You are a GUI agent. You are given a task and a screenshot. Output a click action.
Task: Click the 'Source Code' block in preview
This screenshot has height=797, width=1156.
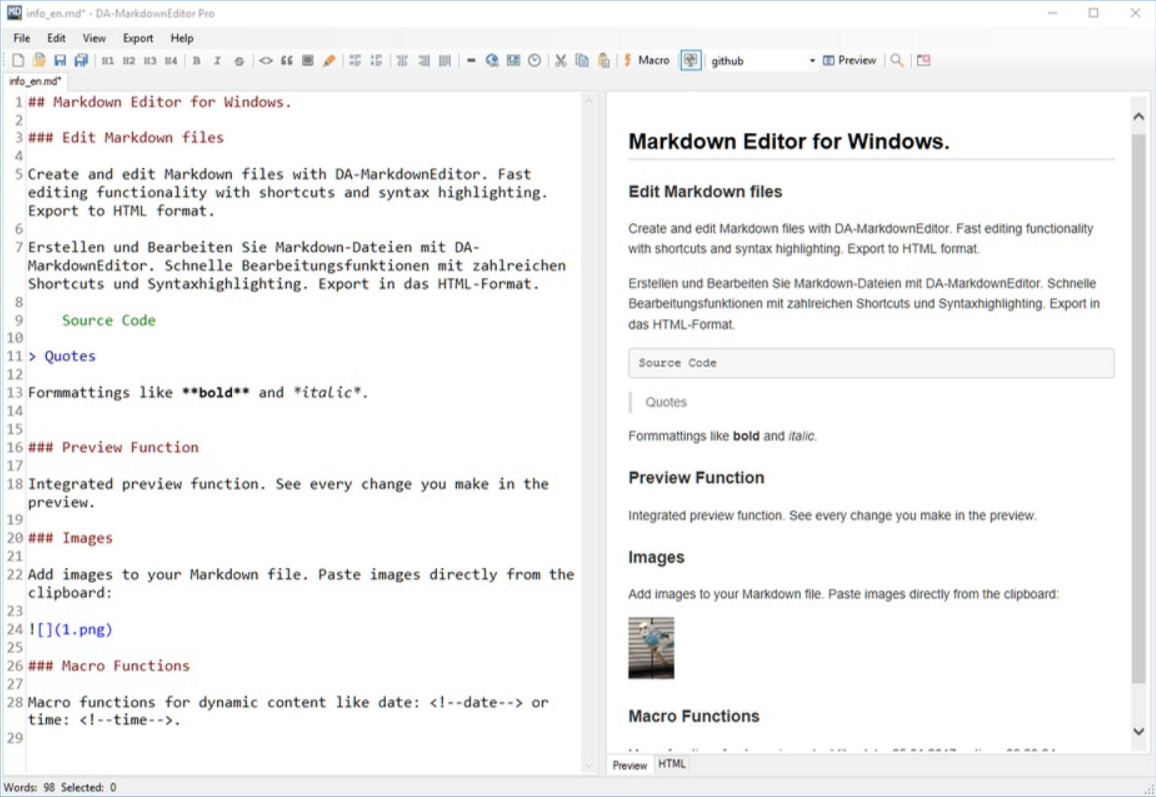tap(871, 363)
